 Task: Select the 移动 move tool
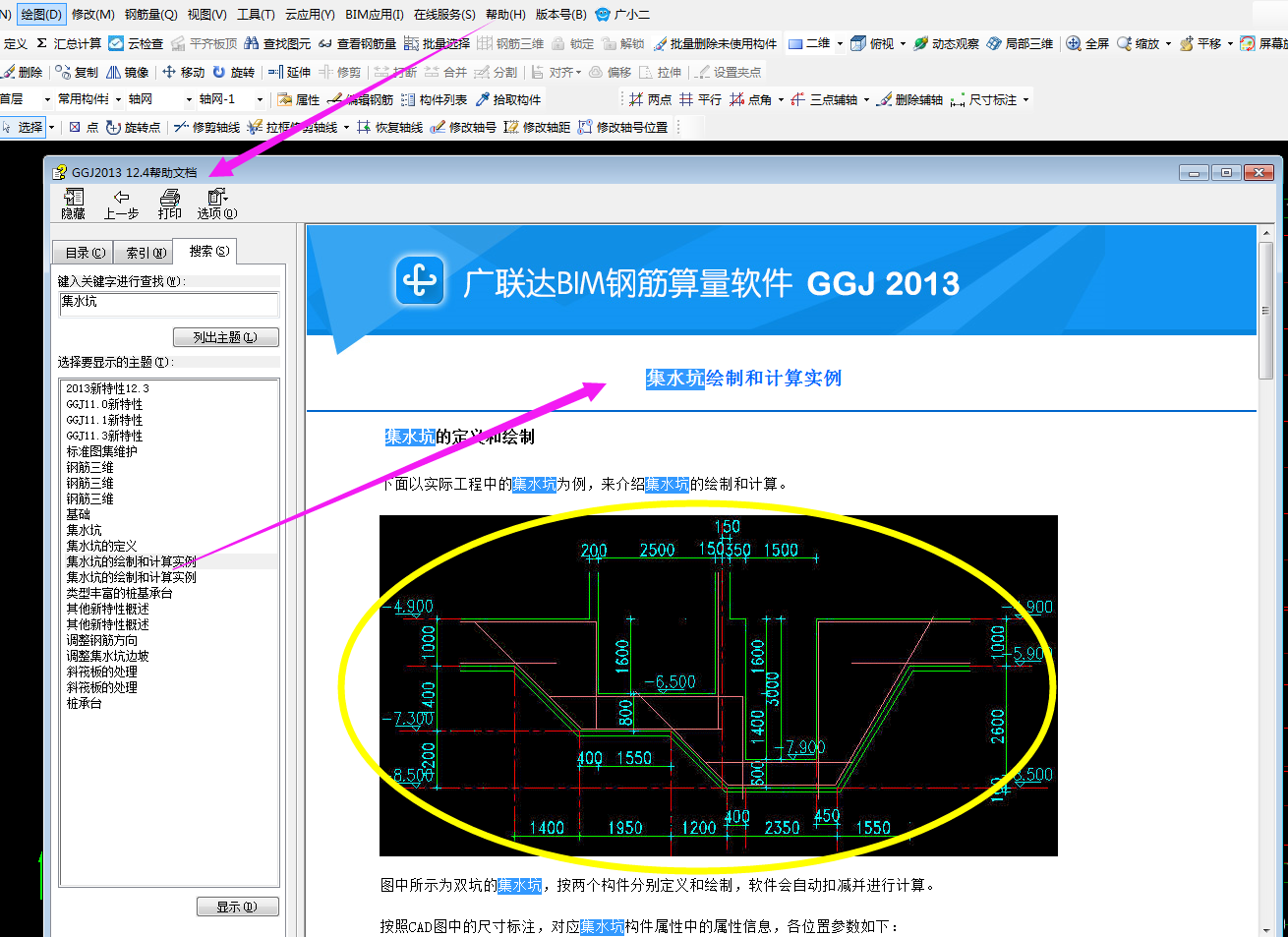point(183,72)
